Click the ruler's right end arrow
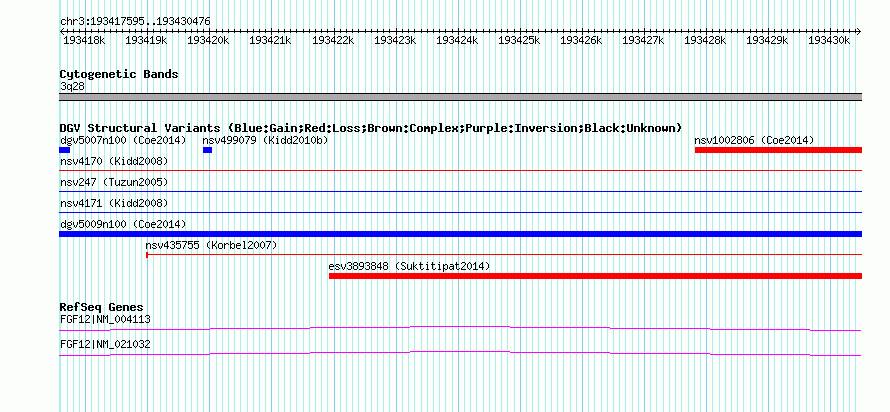The image size is (890, 412). [859, 31]
